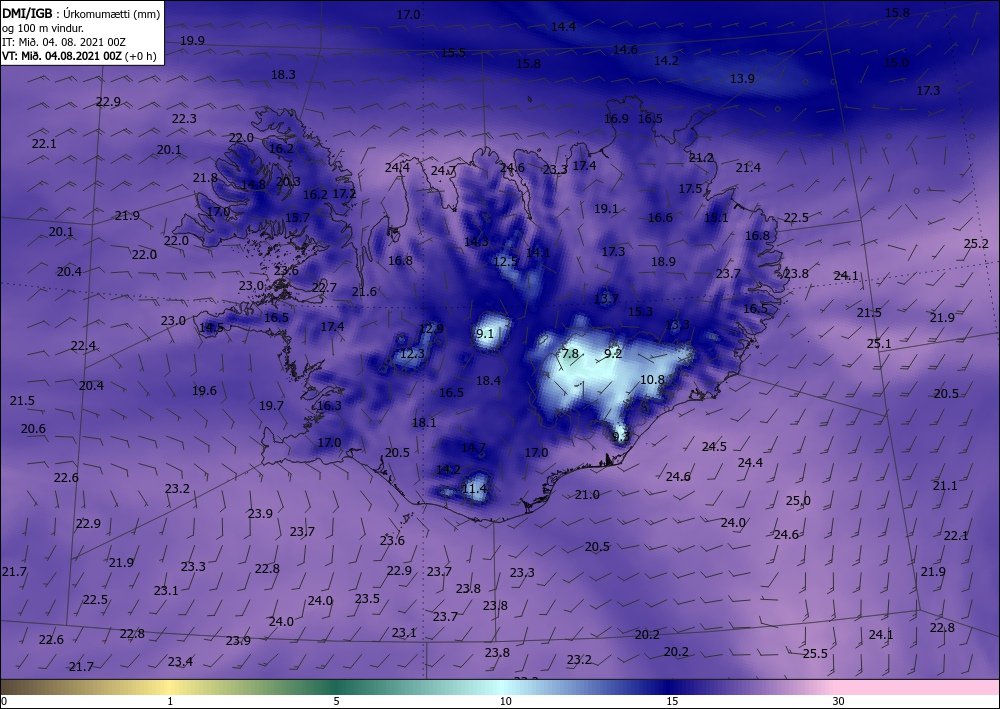The height and width of the screenshot is (709, 1000).
Task: Select the 13.7 value label
Action: point(607,298)
